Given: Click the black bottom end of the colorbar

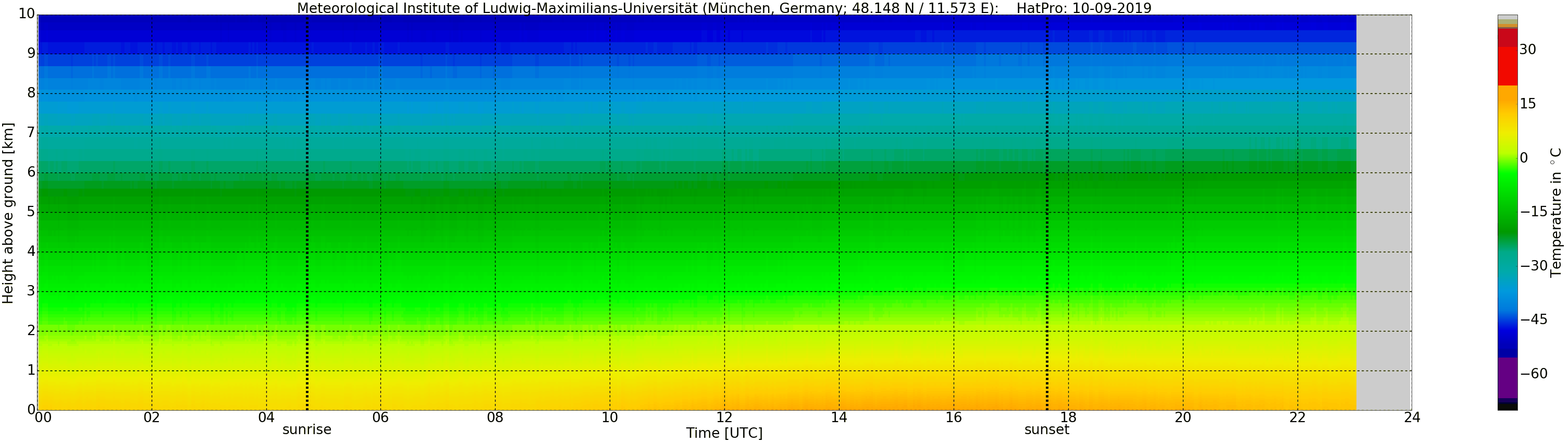Looking at the screenshot, I should pyautogui.click(x=1507, y=407).
